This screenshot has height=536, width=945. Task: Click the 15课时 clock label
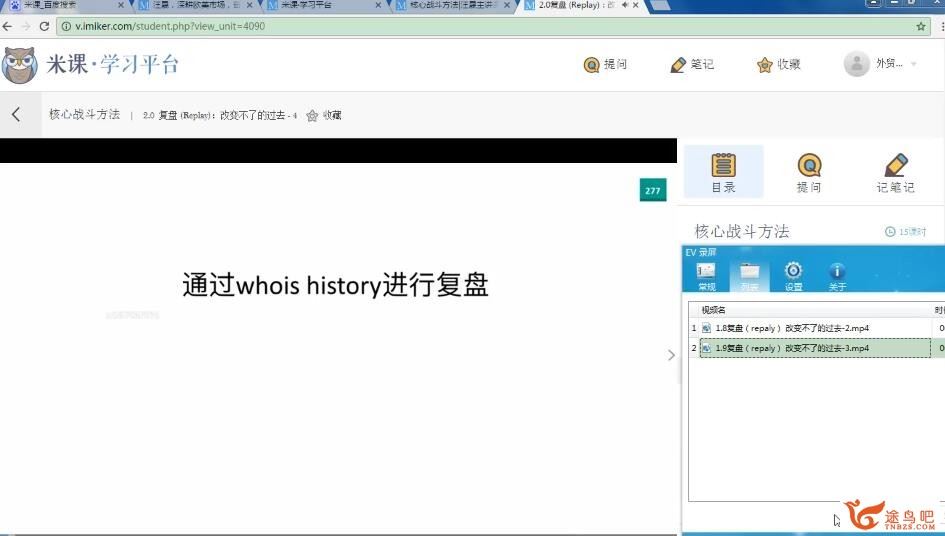pyautogui.click(x=905, y=232)
